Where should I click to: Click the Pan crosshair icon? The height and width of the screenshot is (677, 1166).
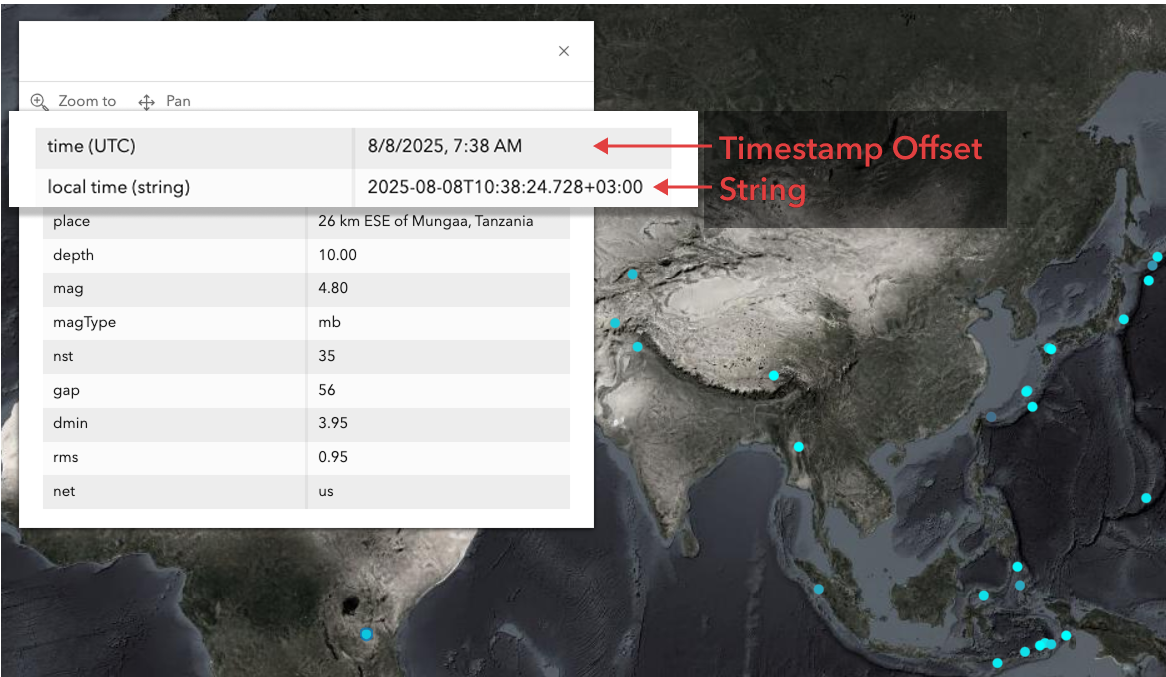point(146,100)
